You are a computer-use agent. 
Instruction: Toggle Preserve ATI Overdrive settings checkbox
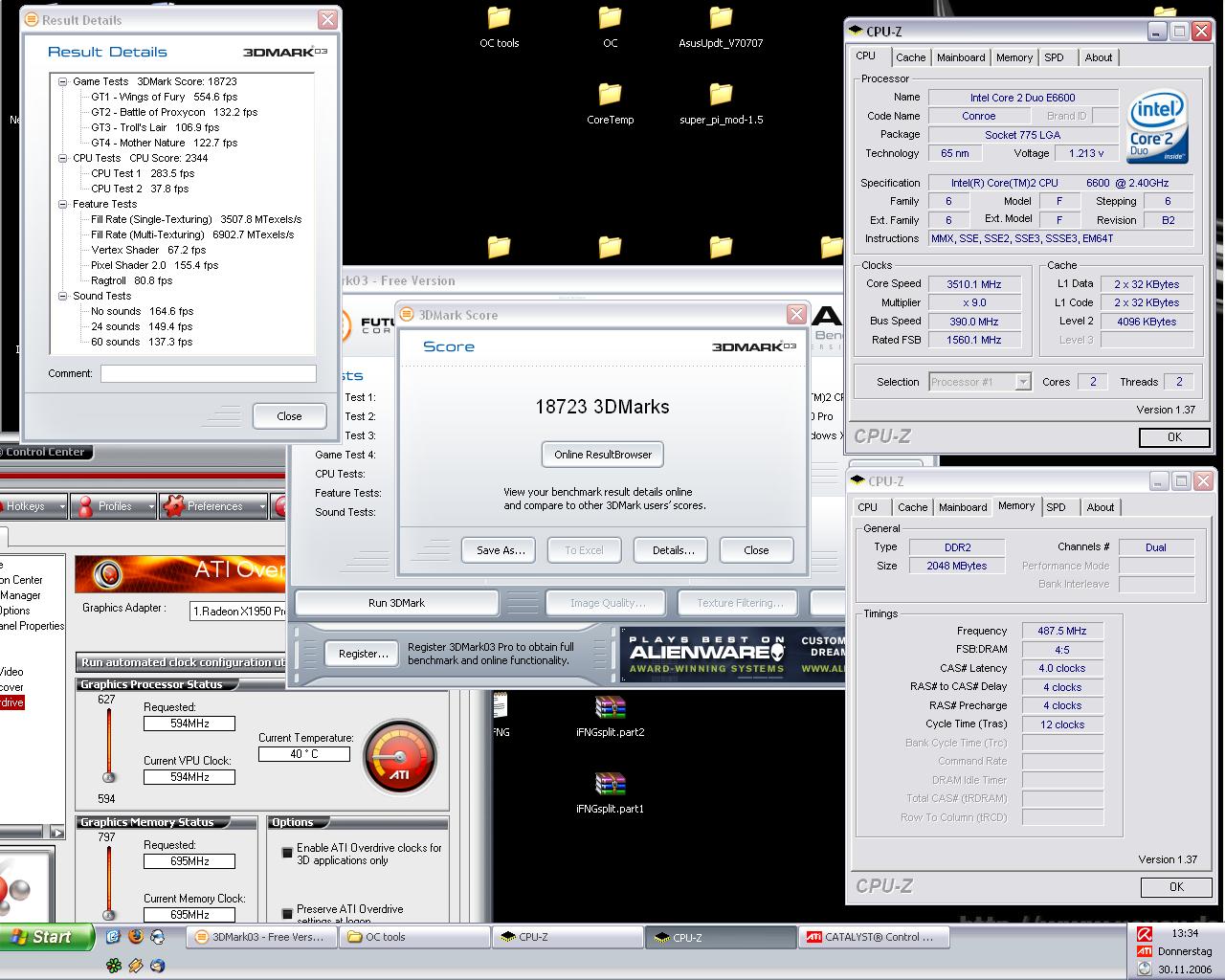287,913
